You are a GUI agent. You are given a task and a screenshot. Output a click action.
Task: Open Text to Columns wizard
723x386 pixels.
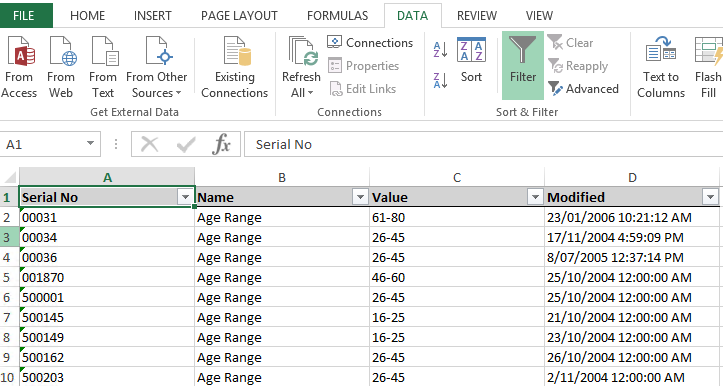(x=661, y=68)
